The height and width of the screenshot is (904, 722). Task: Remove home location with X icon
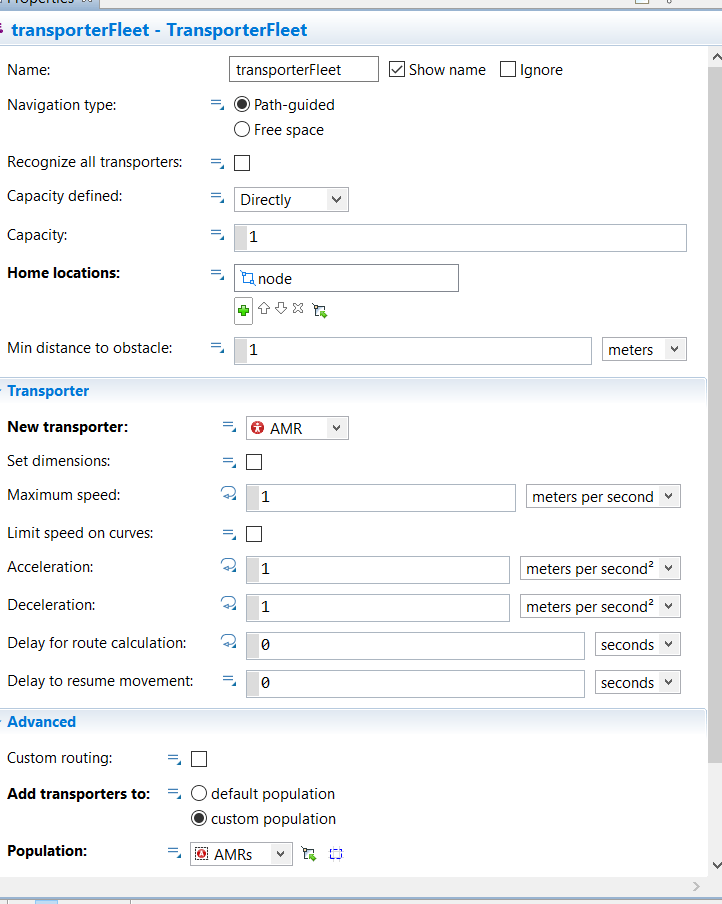[297, 309]
